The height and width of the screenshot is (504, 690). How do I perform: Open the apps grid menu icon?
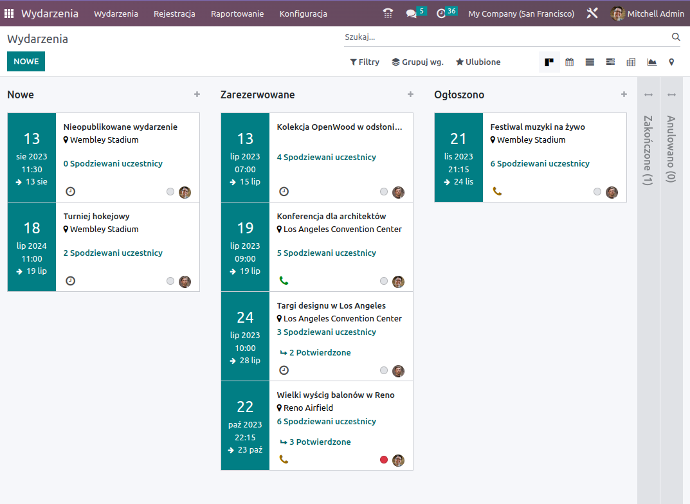tap(9, 14)
